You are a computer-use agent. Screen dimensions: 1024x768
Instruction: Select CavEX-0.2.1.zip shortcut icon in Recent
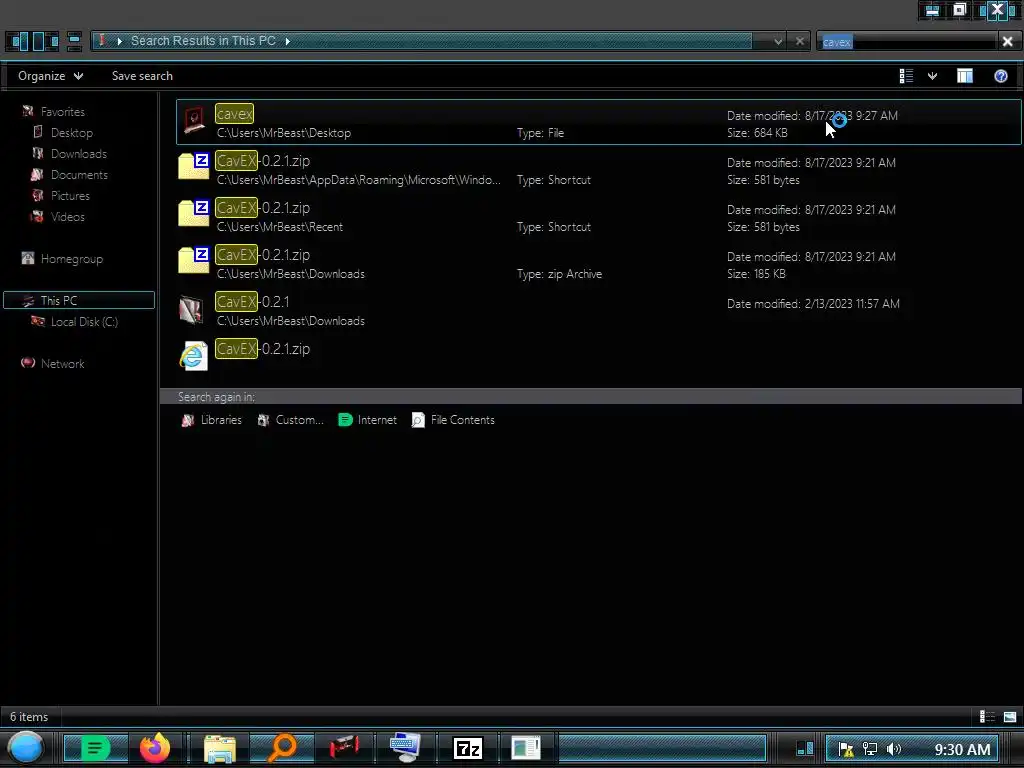(194, 213)
